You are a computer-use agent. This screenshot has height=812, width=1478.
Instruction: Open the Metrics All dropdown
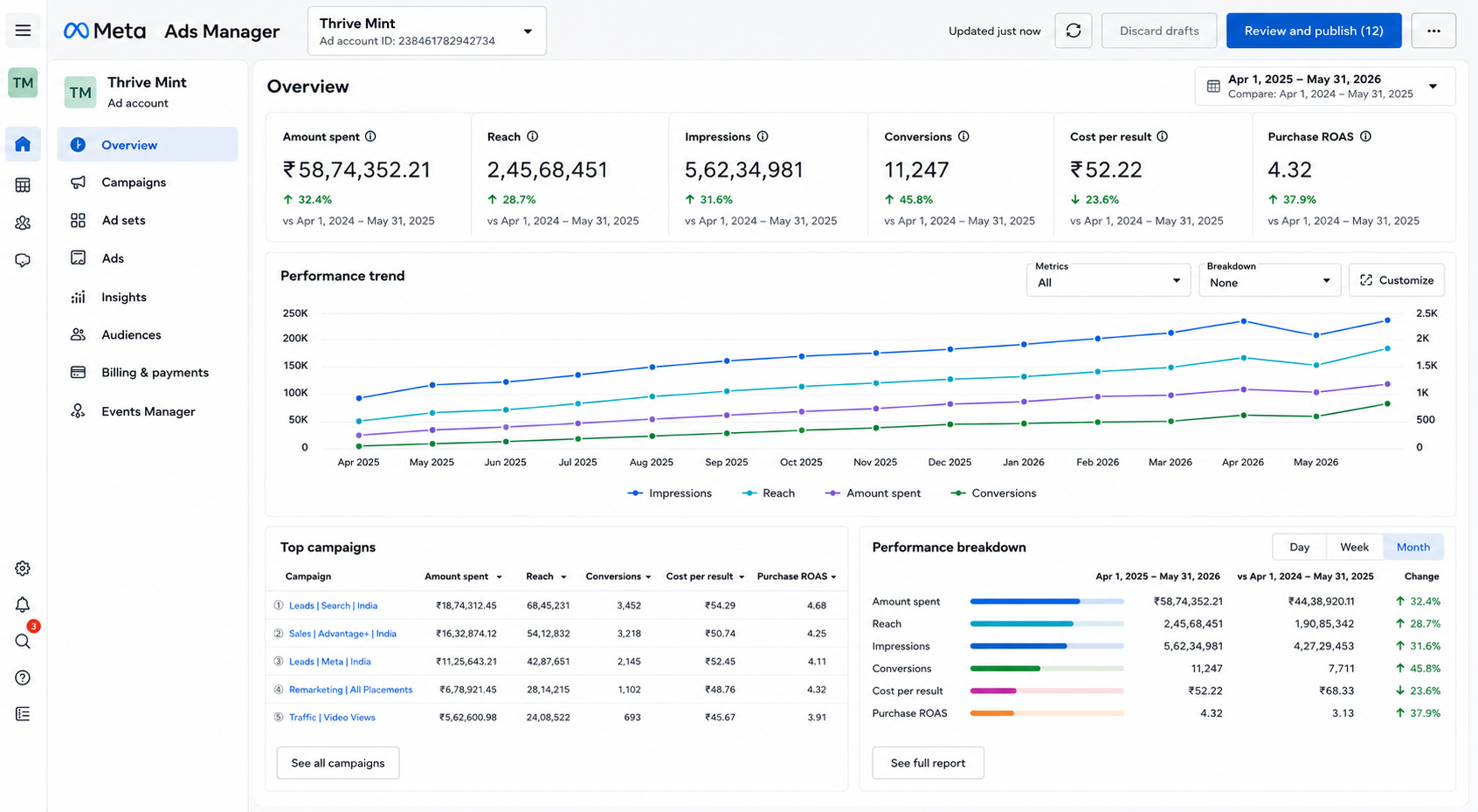[1108, 280]
